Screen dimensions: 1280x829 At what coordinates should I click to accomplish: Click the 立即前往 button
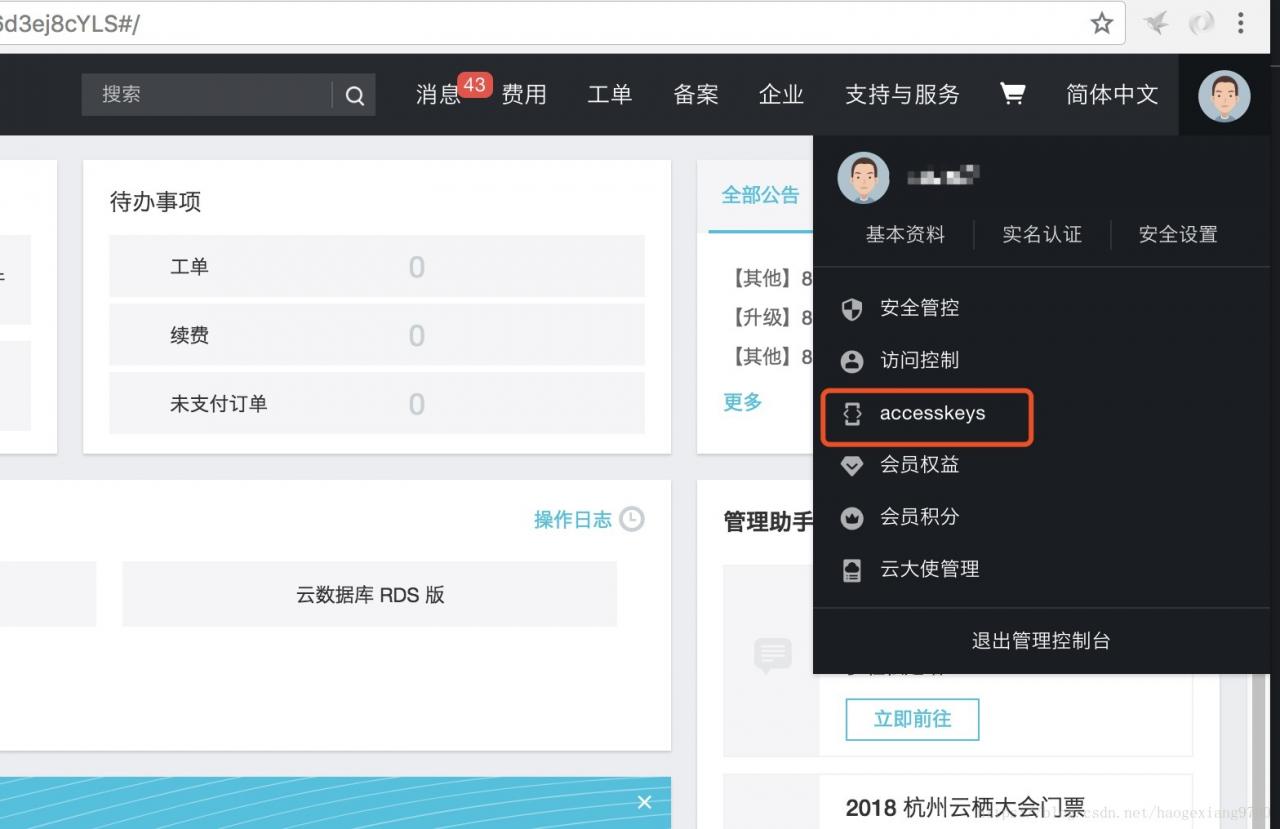pyautogui.click(x=912, y=719)
